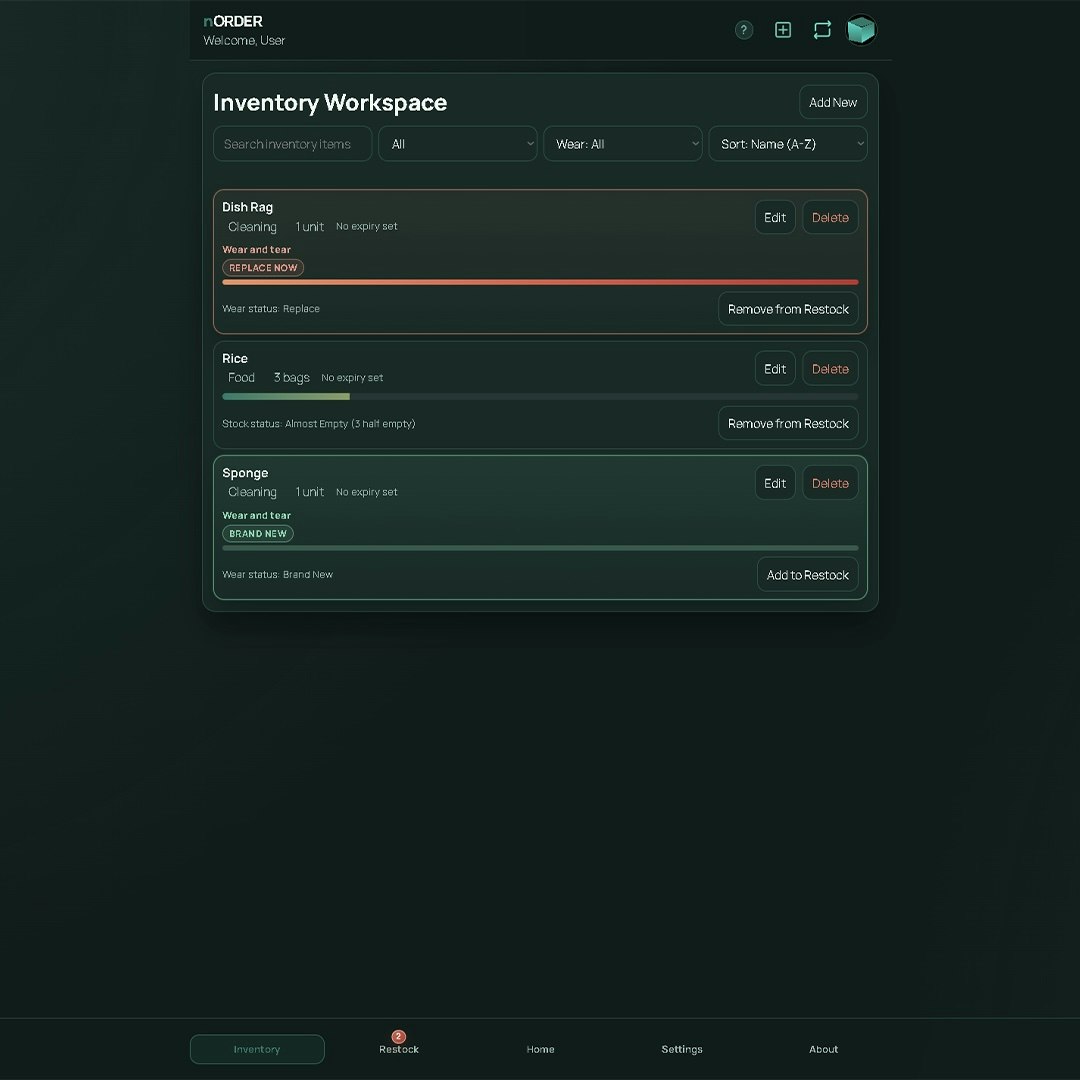Click 'Wear status: Brand New' text

tap(278, 574)
